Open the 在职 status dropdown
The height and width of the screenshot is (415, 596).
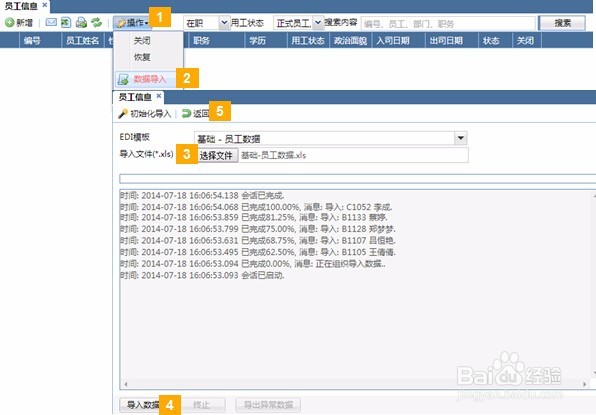pyautogui.click(x=225, y=23)
